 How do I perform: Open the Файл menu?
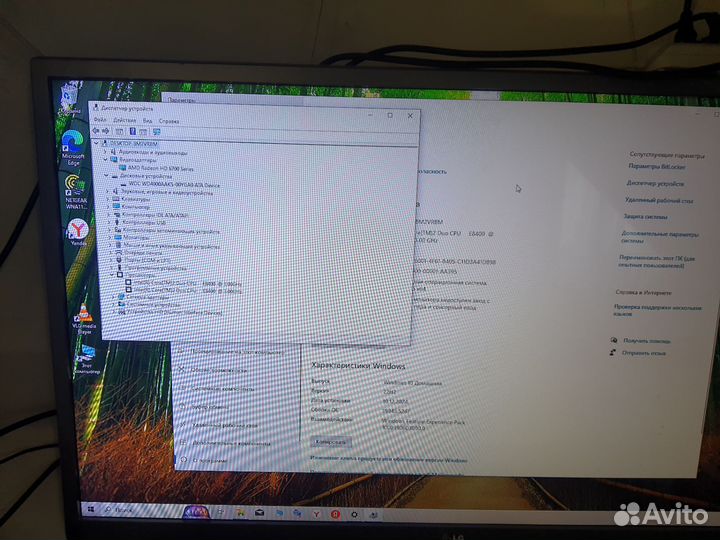(x=101, y=120)
